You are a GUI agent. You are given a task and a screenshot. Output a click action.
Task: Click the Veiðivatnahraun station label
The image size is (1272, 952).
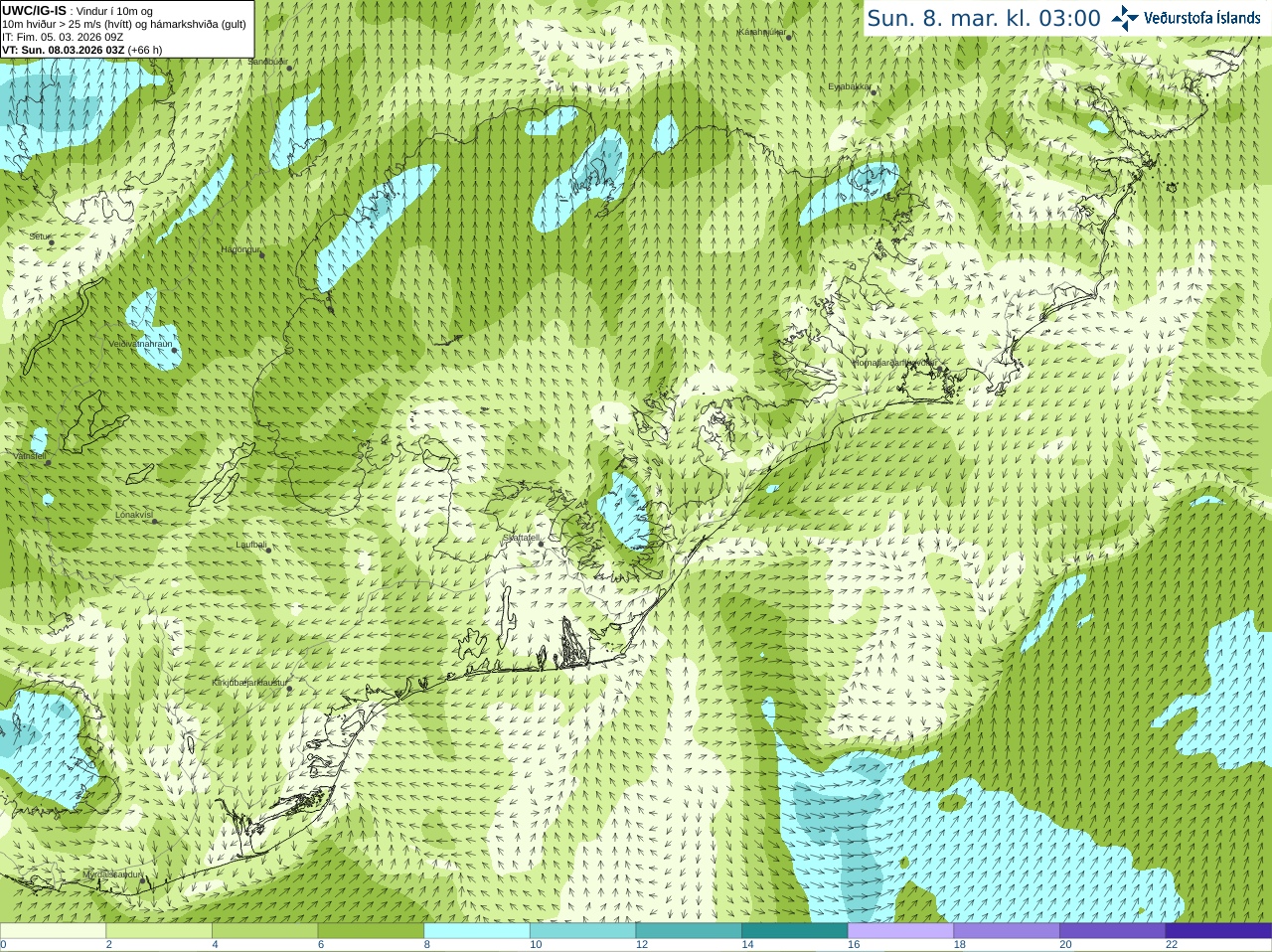pos(140,344)
